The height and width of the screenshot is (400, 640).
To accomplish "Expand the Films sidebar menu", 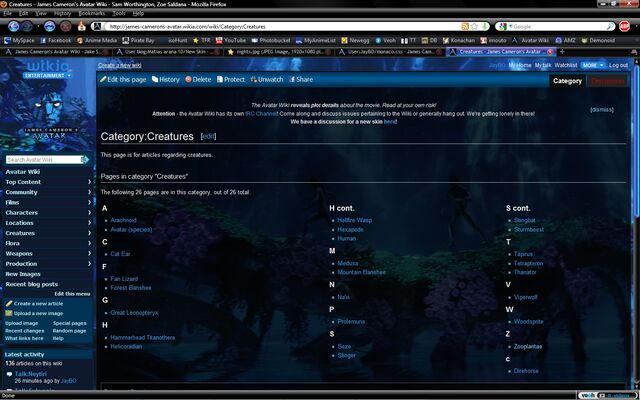I will [x=48, y=202].
